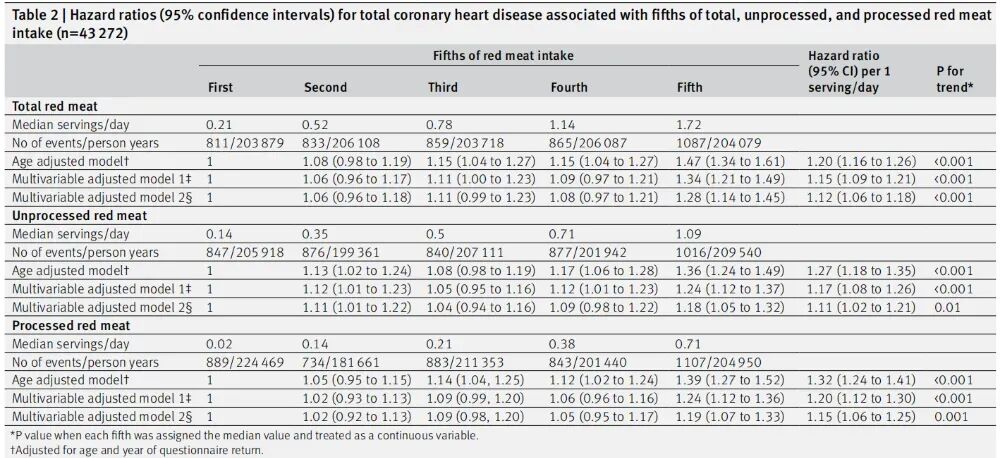Click the 'Fifths of red meat intake' header
Image resolution: width=1000 pixels, height=458 pixels.
pyautogui.click(x=503, y=55)
